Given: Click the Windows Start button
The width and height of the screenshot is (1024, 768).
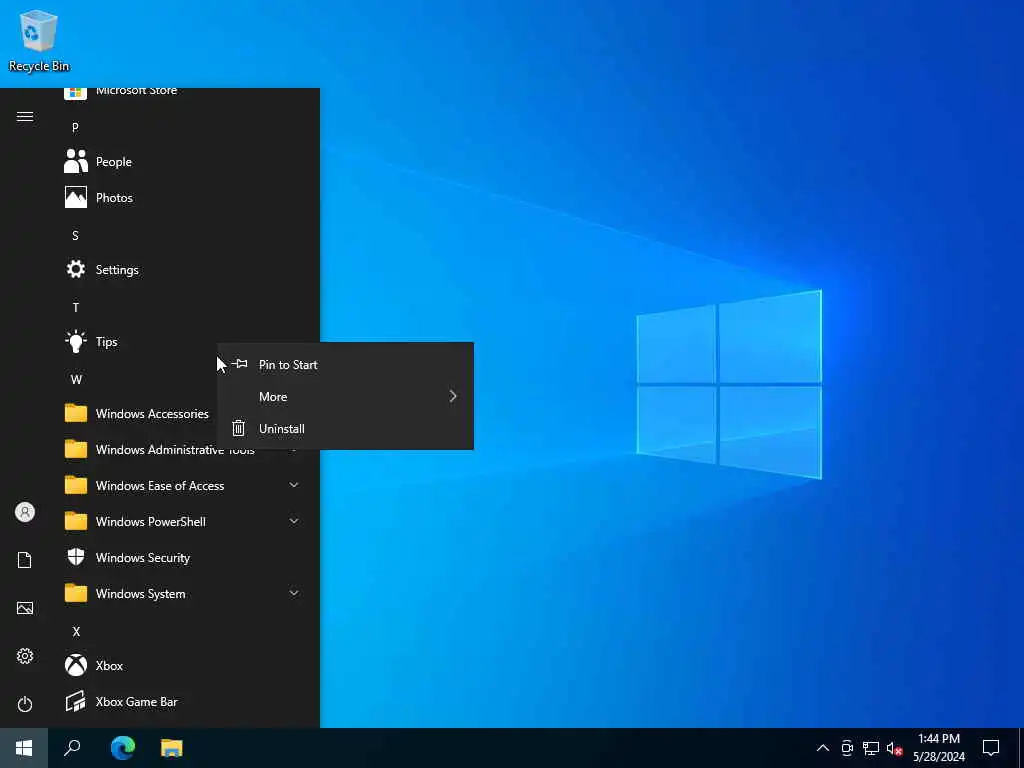Looking at the screenshot, I should pyautogui.click(x=24, y=748).
